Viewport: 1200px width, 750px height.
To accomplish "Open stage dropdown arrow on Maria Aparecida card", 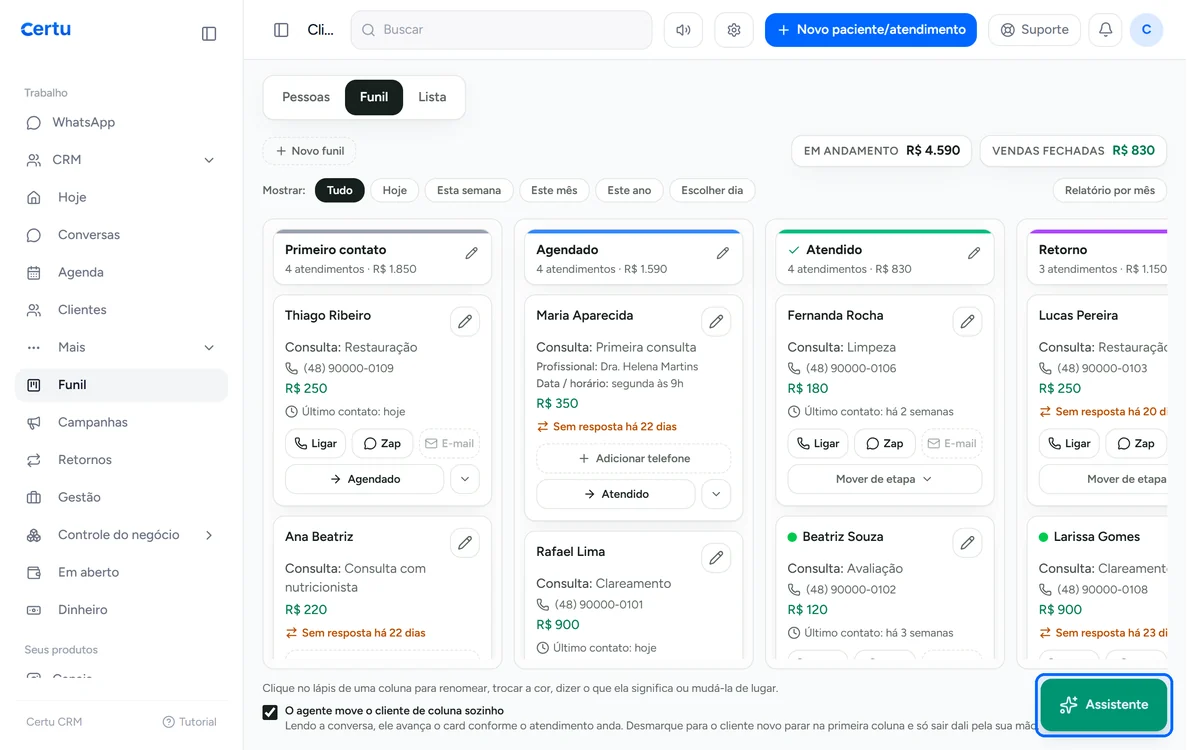I will click(716, 494).
